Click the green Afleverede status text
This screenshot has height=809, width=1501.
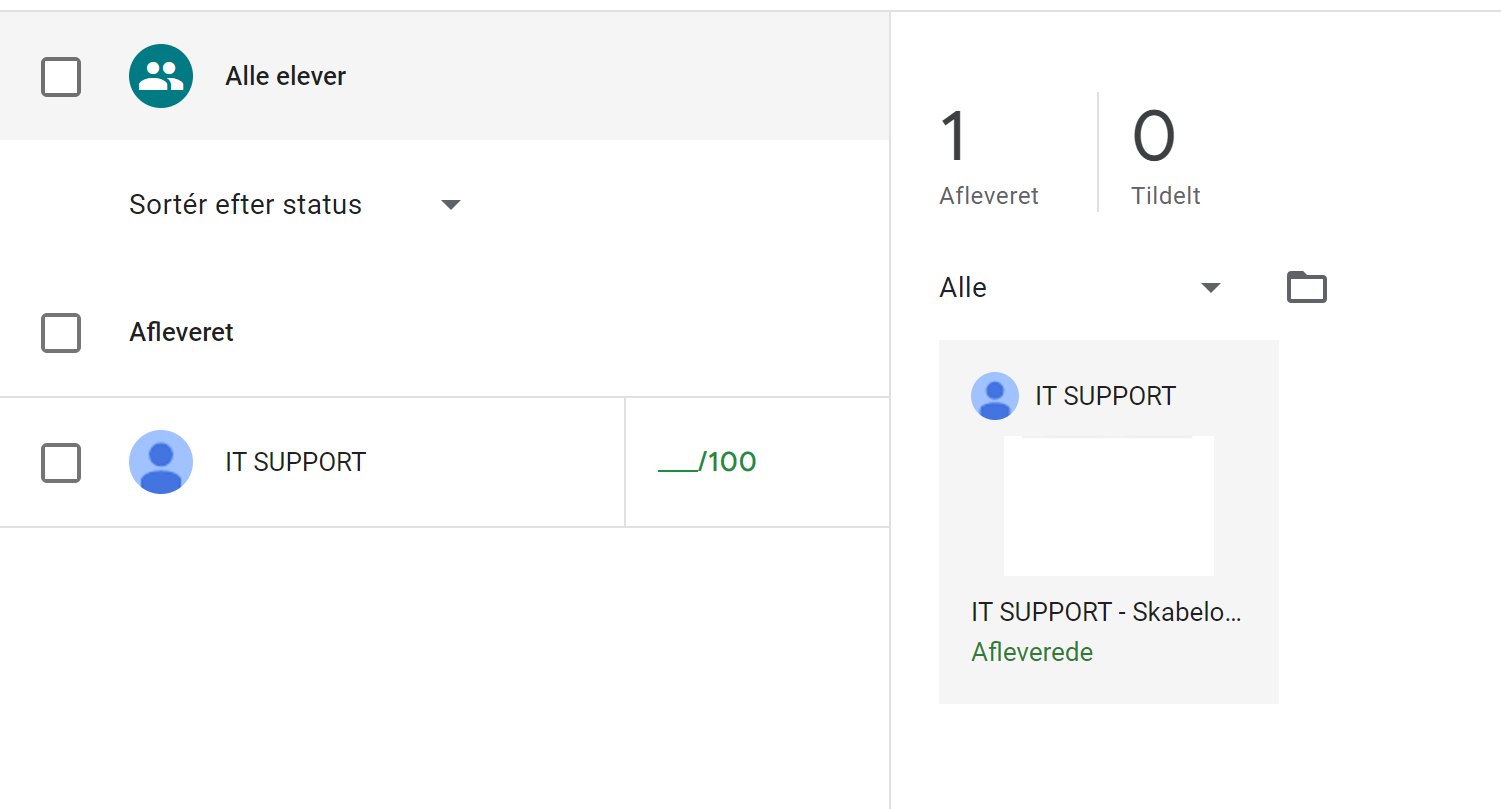[x=1032, y=652]
